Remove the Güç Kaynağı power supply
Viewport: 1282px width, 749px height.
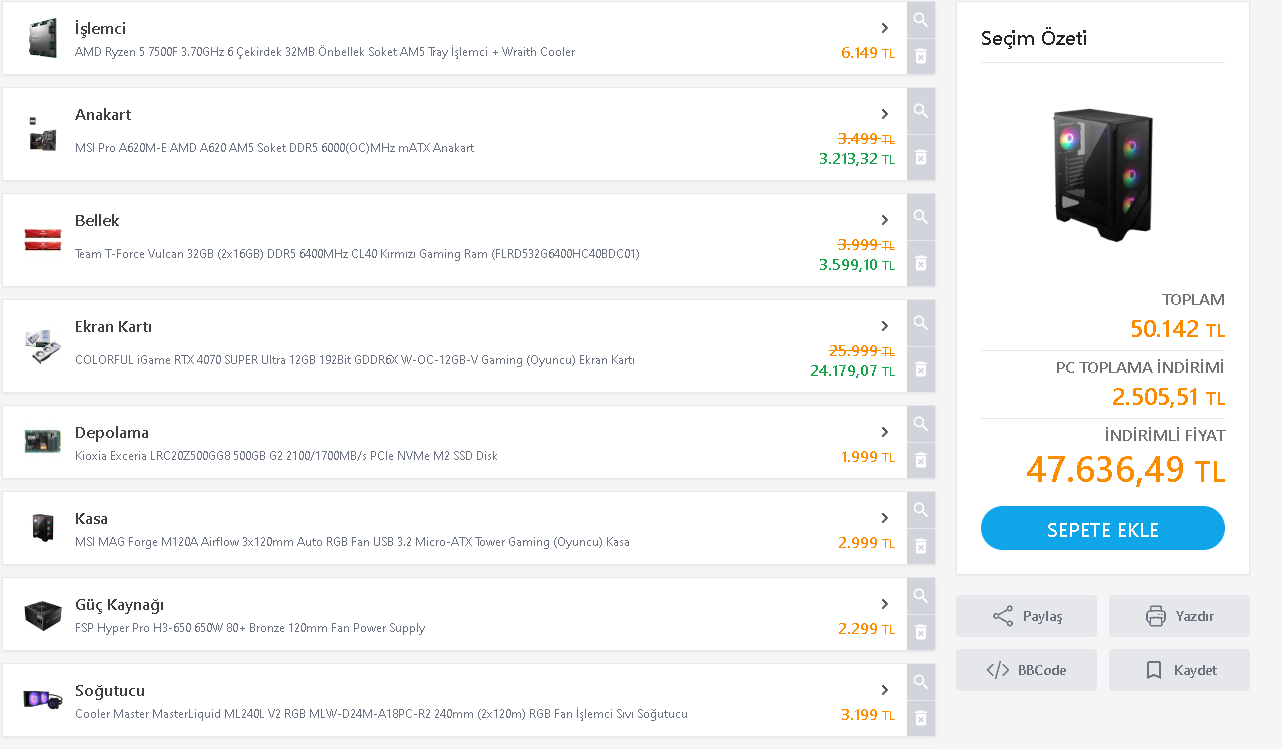click(x=921, y=633)
